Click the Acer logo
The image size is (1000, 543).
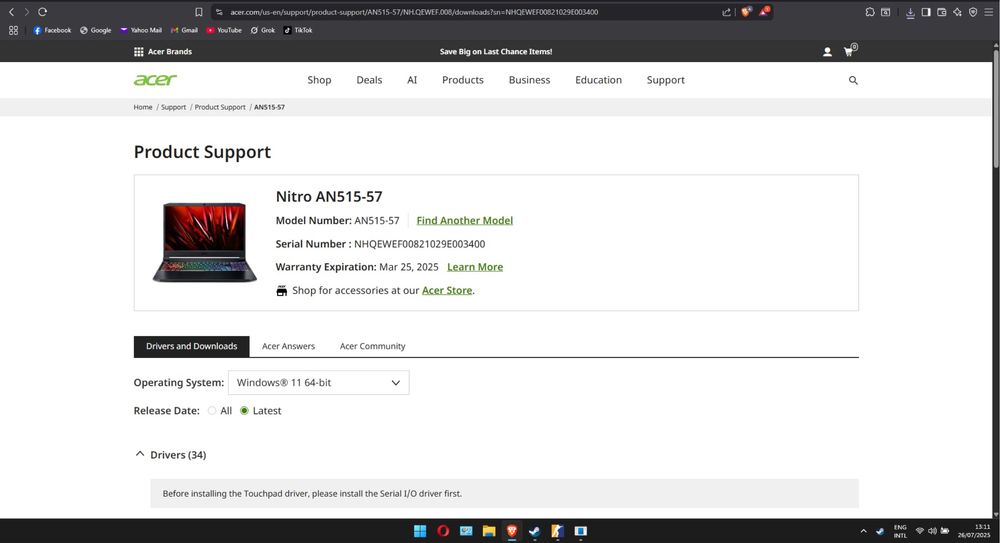(155, 80)
